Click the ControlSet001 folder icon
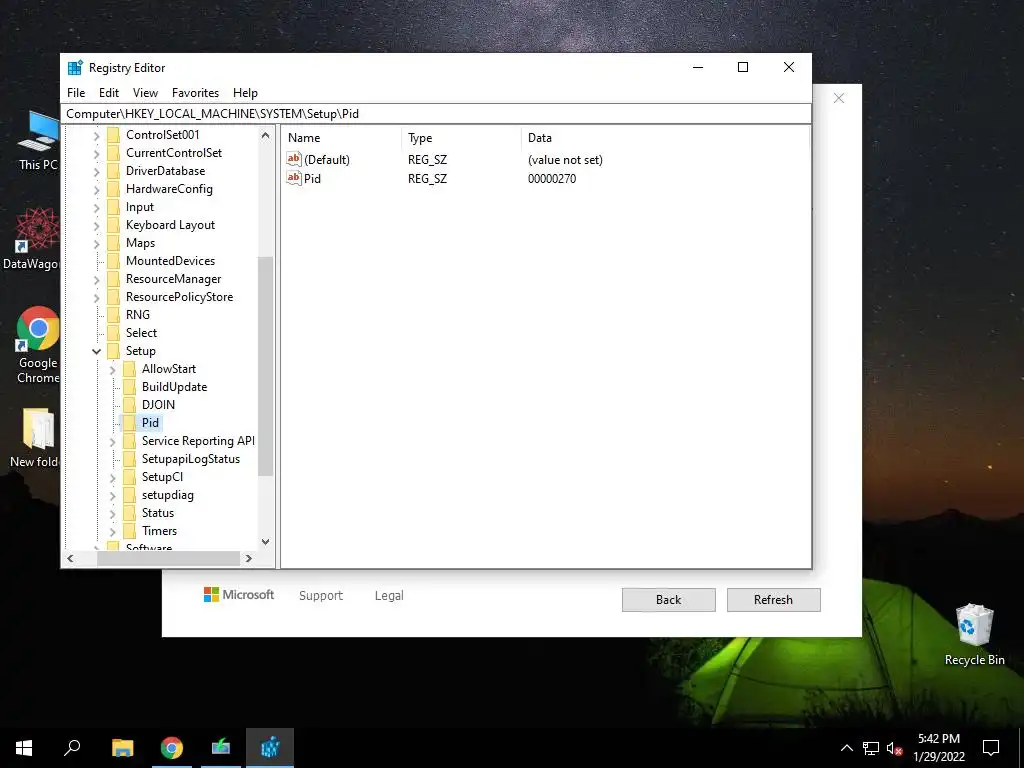Image resolution: width=1024 pixels, height=768 pixels. pos(114,135)
